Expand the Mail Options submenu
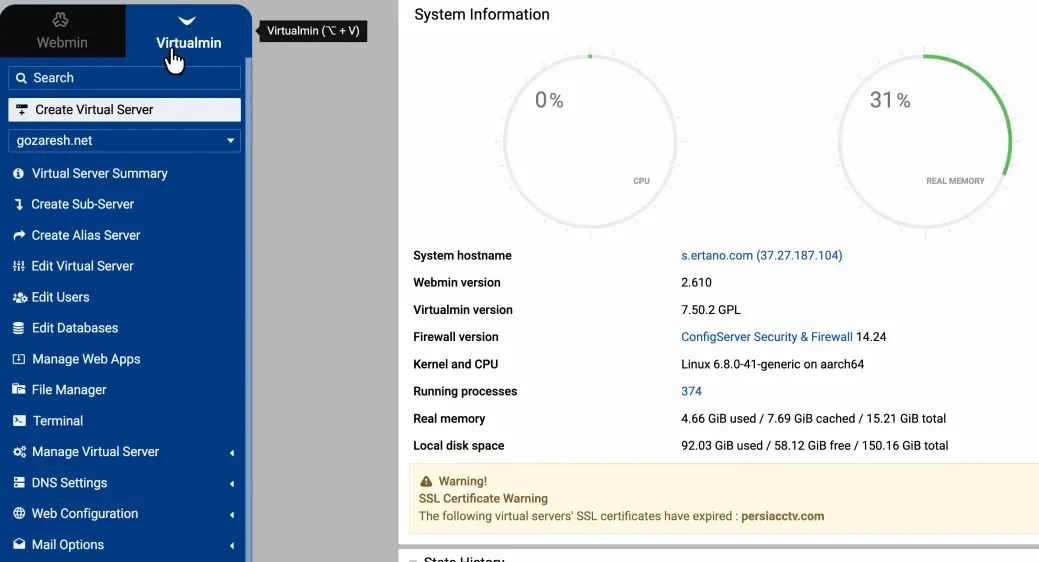 231,546
